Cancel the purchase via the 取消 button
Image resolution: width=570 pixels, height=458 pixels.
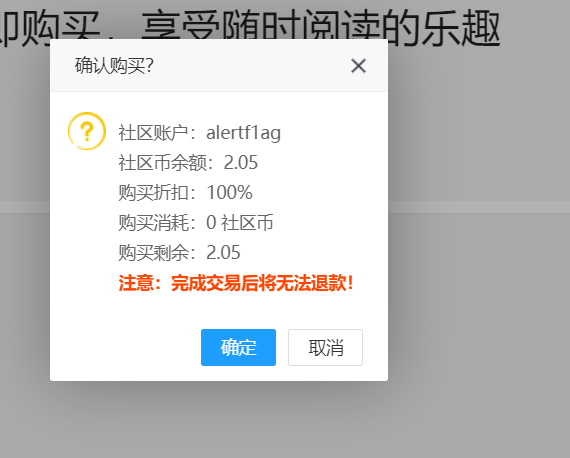325,347
